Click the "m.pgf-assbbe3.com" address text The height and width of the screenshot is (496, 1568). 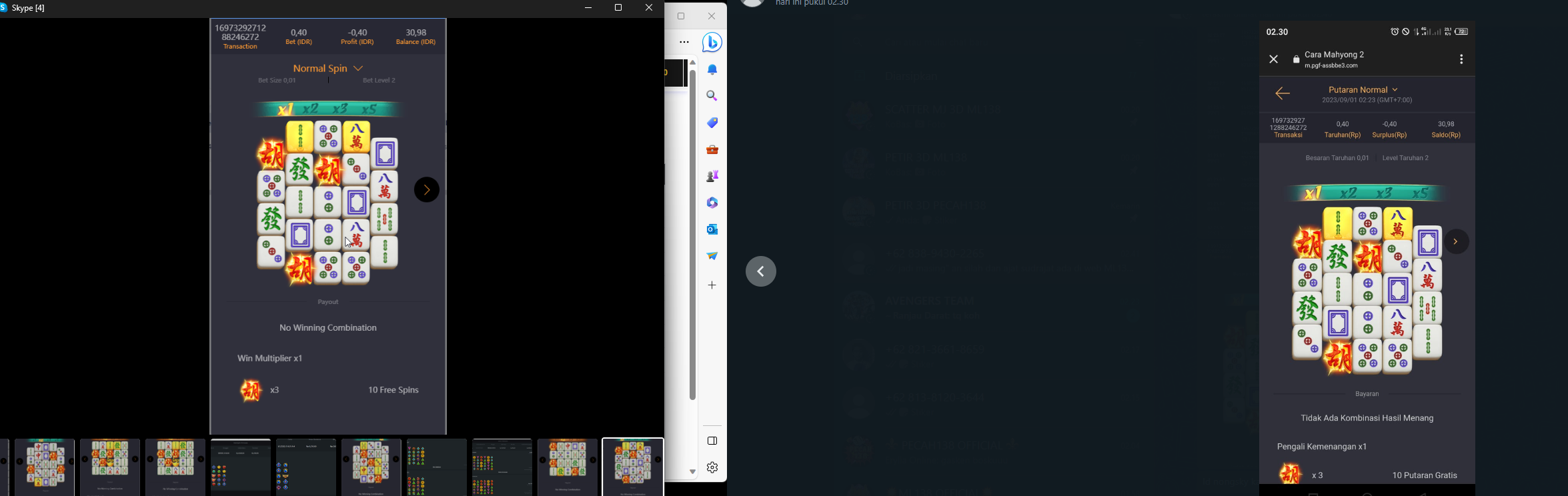(1331, 66)
